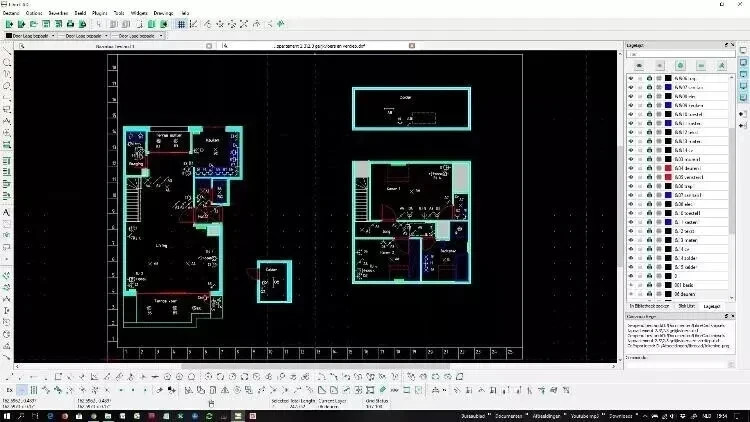
Task: Click float button of layer list panel header
Action: click(726, 45)
